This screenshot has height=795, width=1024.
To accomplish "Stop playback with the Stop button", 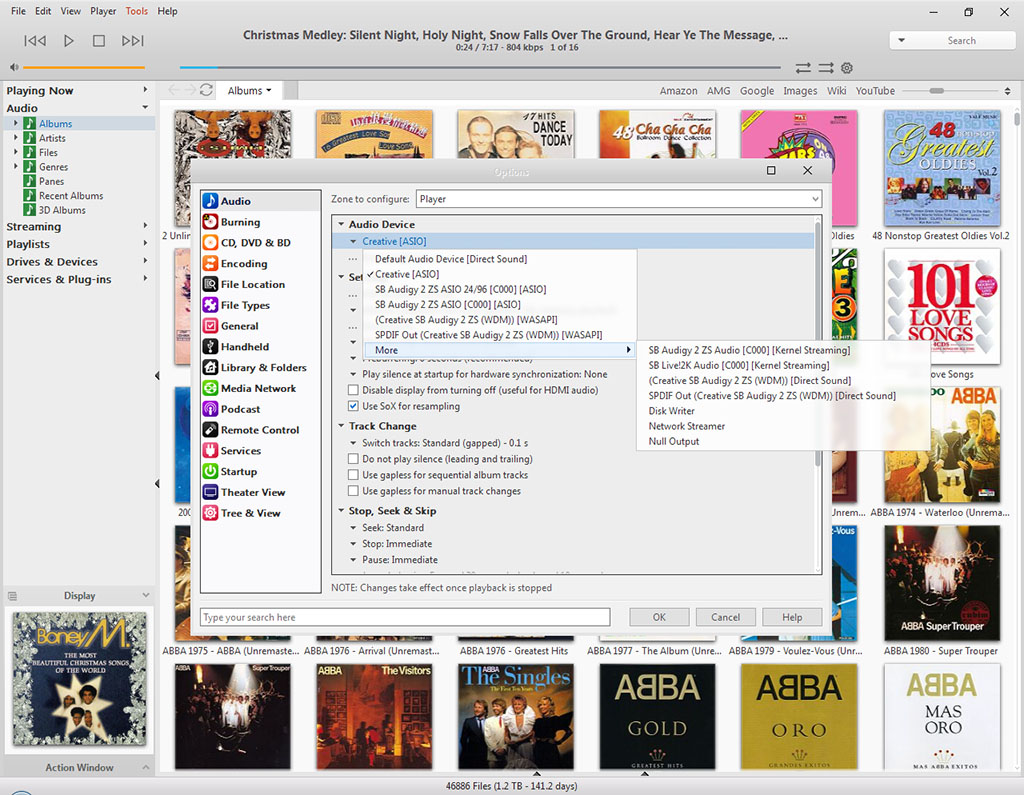I will click(99, 41).
